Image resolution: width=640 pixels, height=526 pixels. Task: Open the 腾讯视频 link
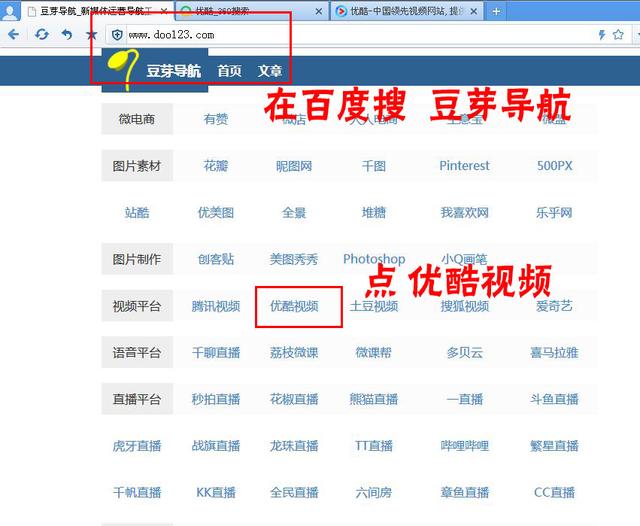[216, 306]
